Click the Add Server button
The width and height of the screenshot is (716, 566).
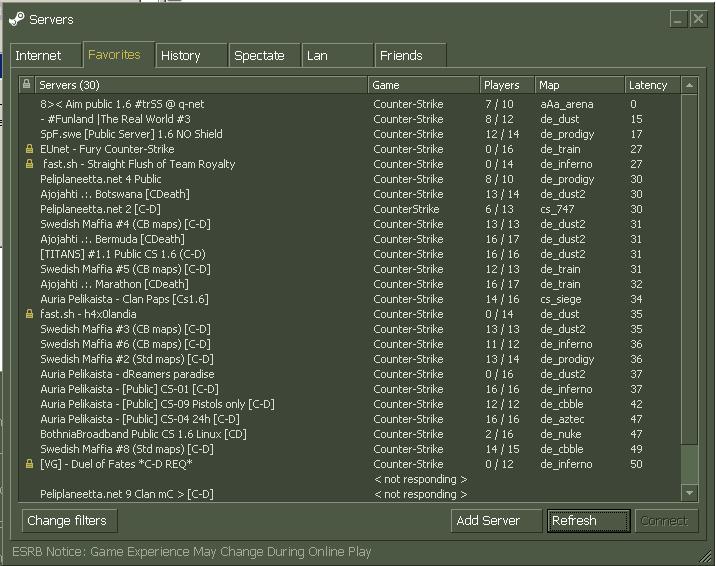pyautogui.click(x=496, y=521)
